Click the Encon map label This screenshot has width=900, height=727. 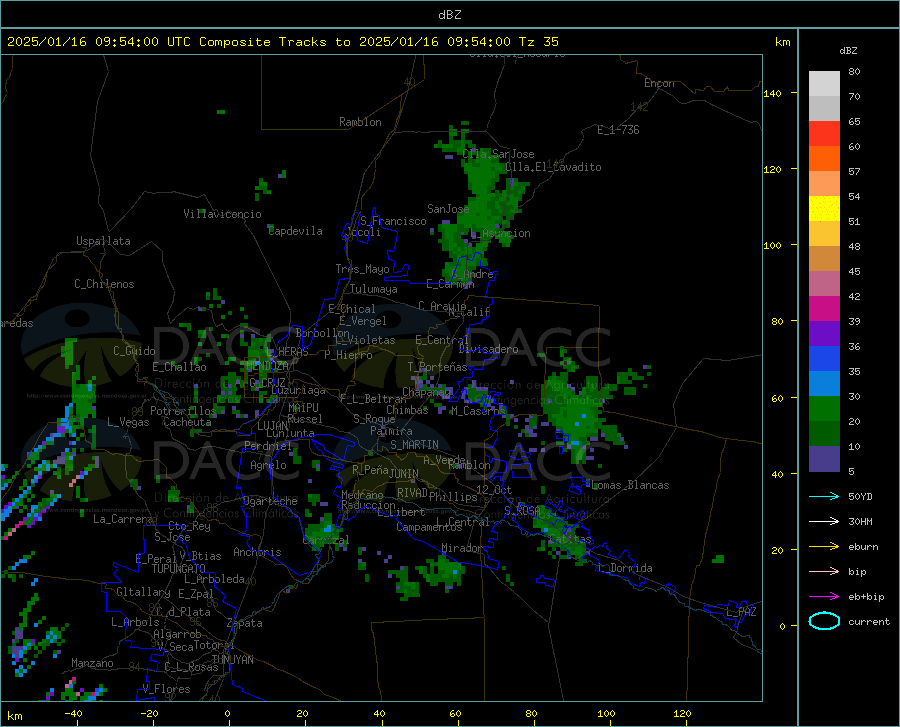click(x=659, y=83)
